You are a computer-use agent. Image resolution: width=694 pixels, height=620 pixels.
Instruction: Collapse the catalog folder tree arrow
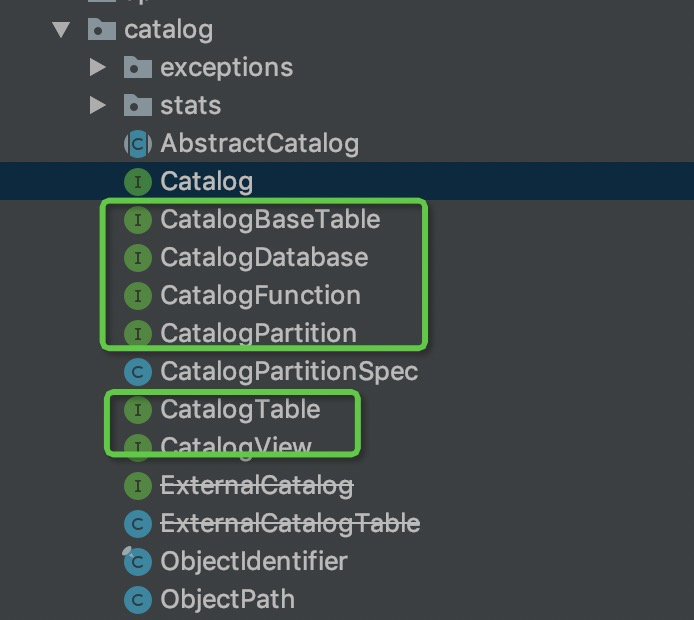63,30
